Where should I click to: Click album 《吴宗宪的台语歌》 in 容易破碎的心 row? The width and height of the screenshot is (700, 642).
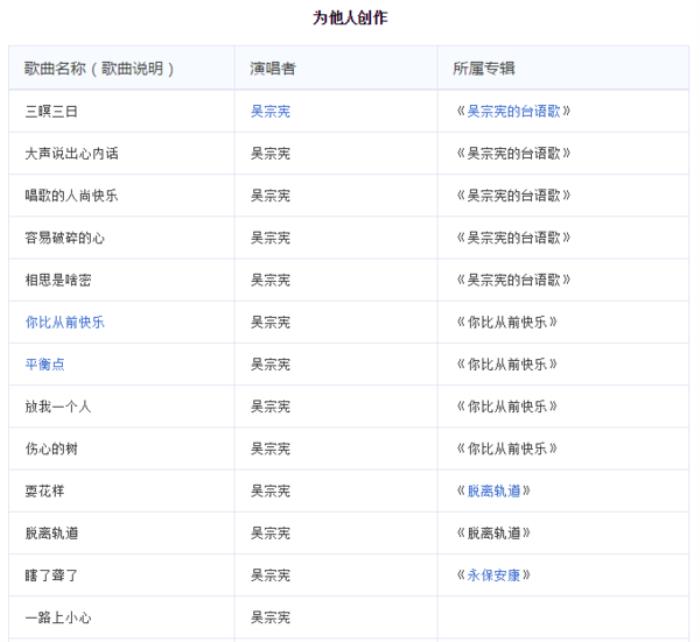[x=513, y=238]
